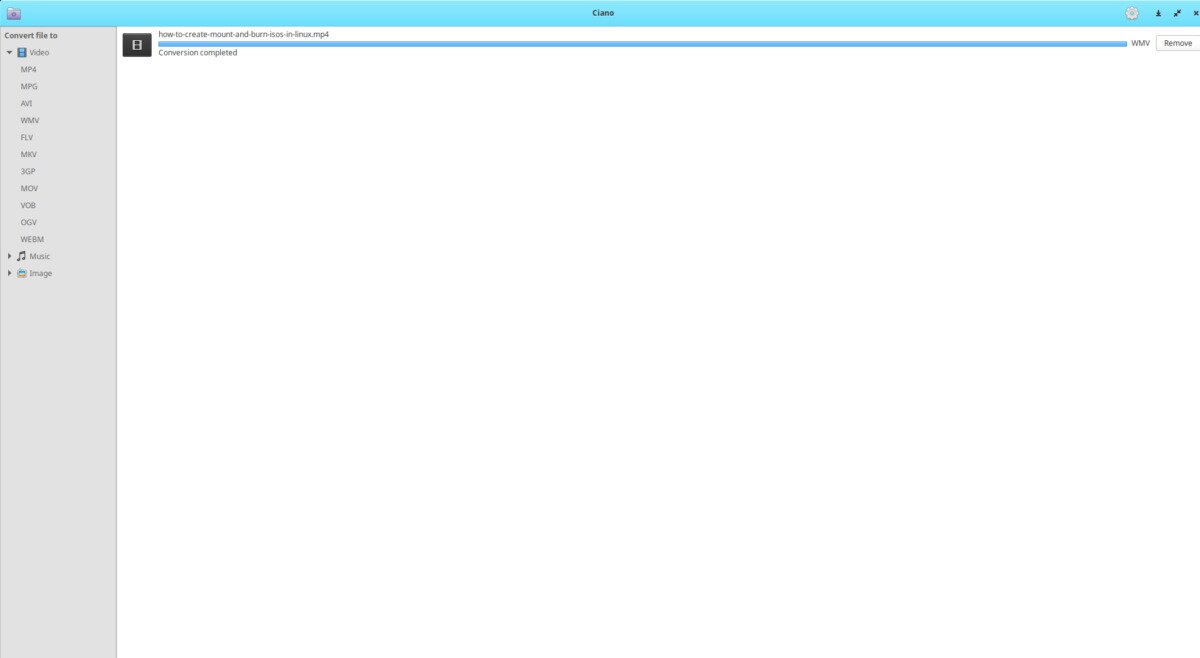Choose AVI in the format list
Image resolution: width=1200 pixels, height=658 pixels.
(x=27, y=103)
